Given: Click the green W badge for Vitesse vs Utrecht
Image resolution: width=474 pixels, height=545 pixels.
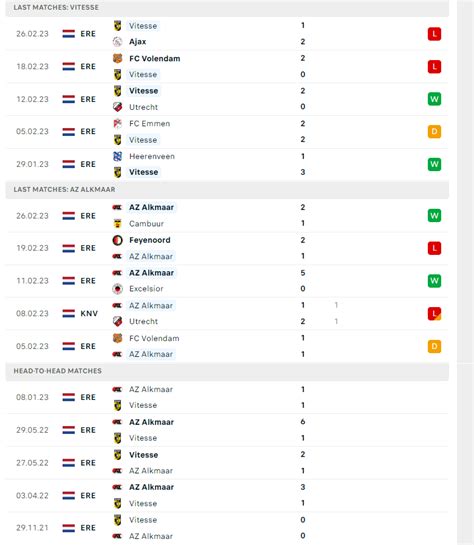Looking at the screenshot, I should 434,99.
